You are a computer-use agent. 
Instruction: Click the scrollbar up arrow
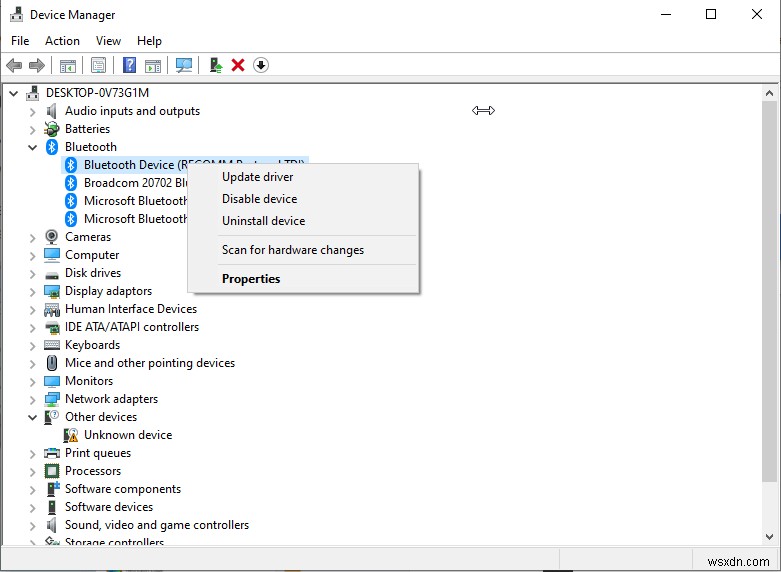pos(769,93)
